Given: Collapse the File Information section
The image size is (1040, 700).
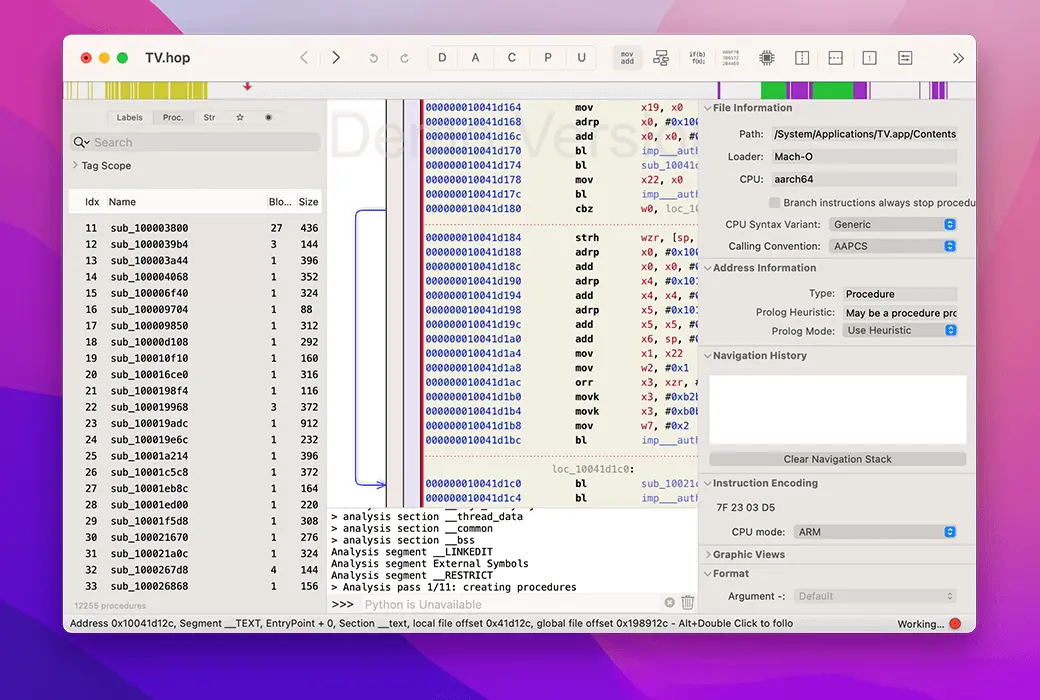Looking at the screenshot, I should click(x=708, y=107).
